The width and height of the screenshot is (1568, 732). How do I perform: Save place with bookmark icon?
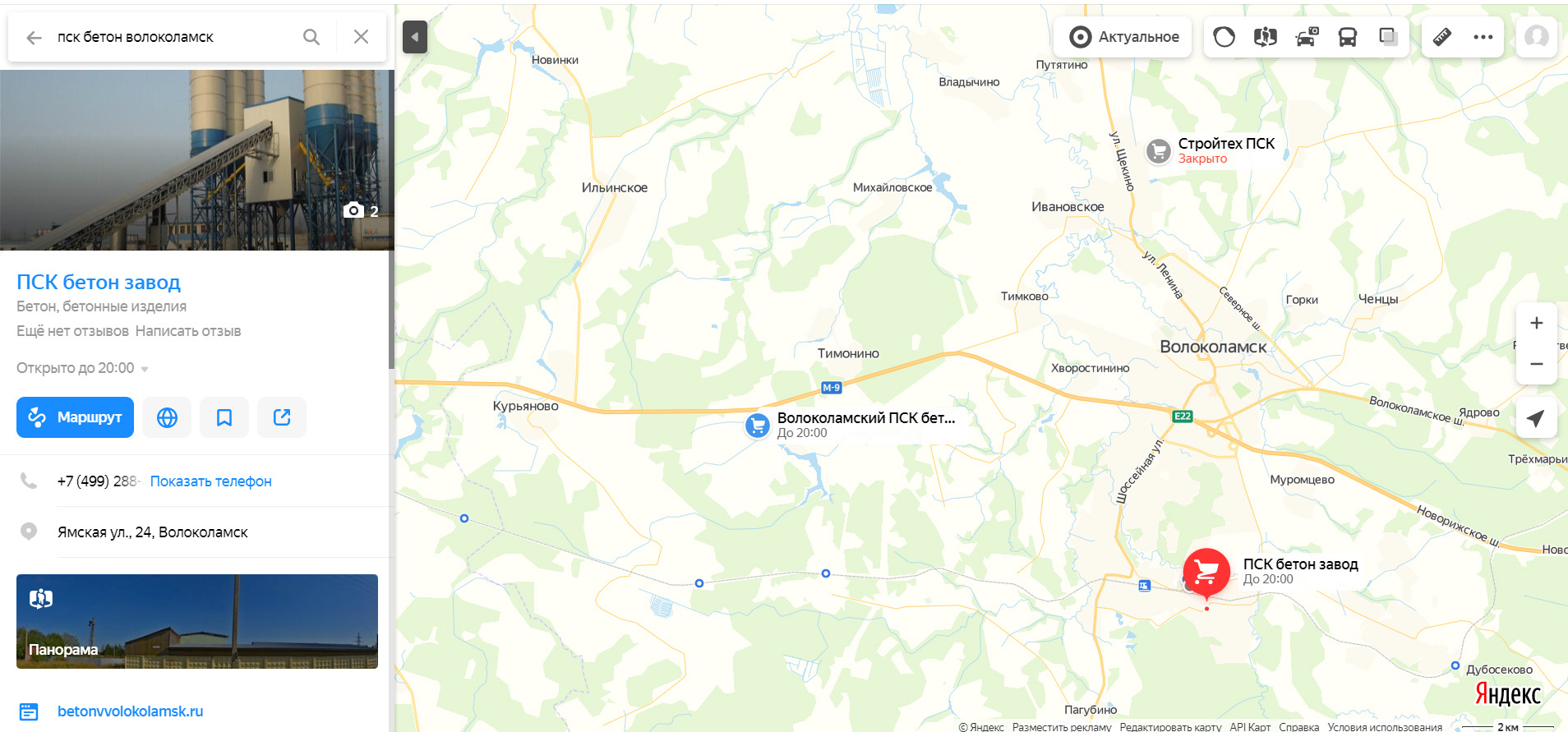224,417
